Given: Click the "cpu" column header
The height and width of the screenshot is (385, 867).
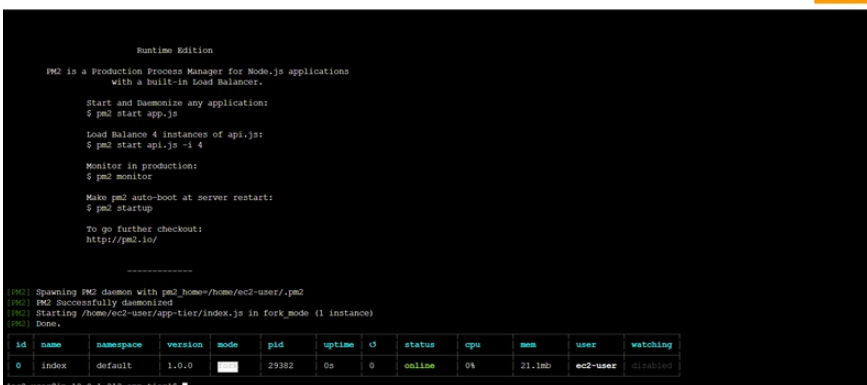Looking at the screenshot, I should [x=473, y=345].
